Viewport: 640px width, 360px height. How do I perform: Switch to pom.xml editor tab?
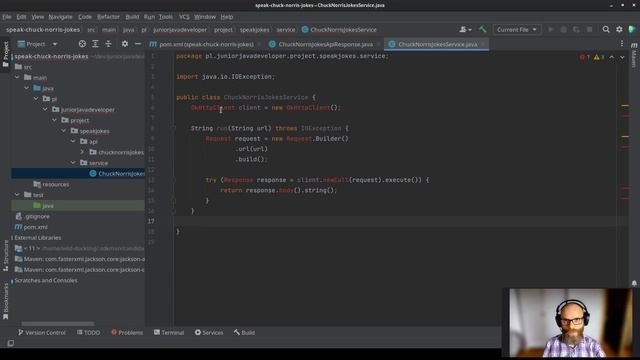click(x=202, y=44)
